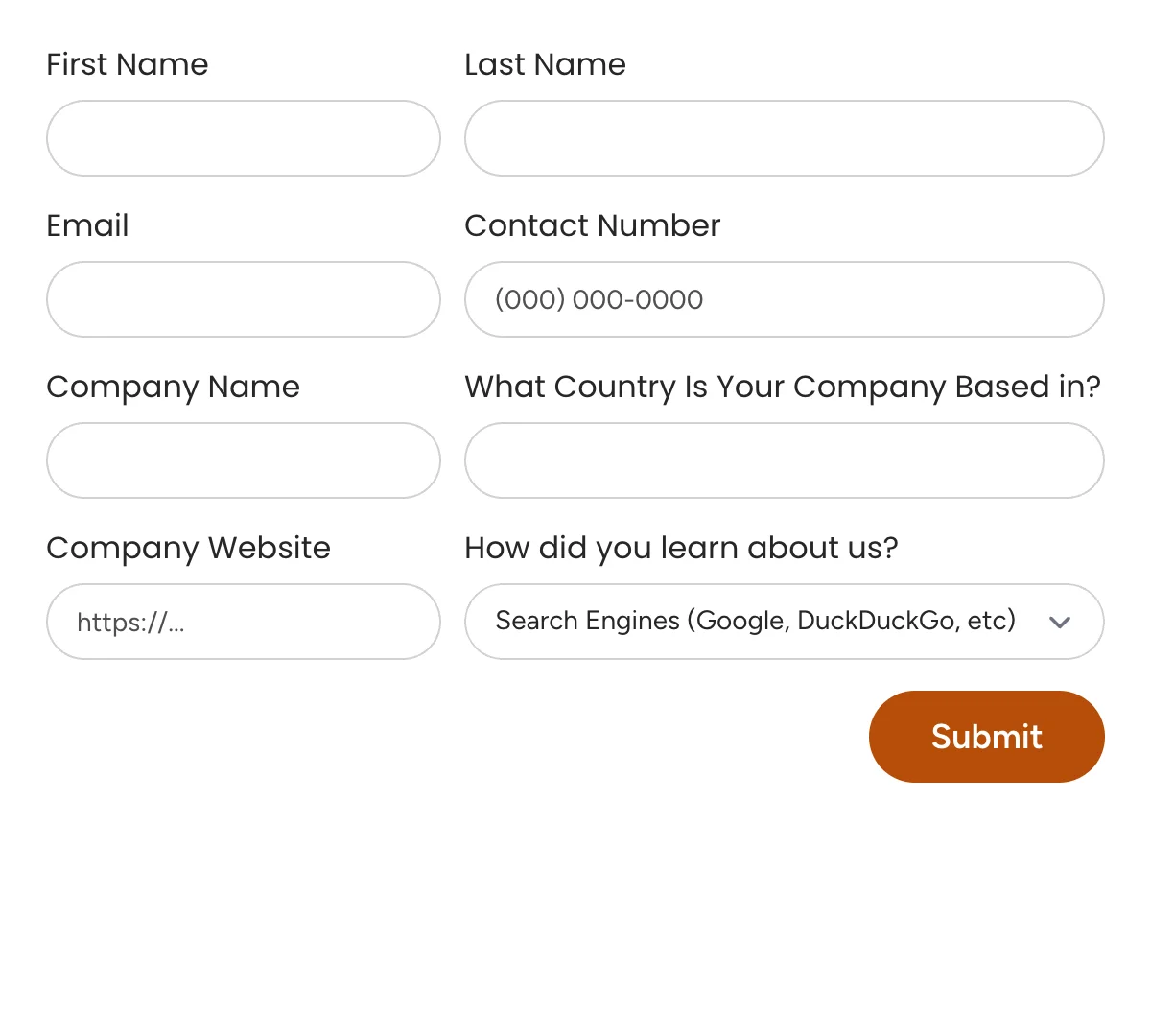Screen dimensions: 1151x1036
Task: Click the 'What Country Is Your Company Based in?' label
Action: [783, 387]
